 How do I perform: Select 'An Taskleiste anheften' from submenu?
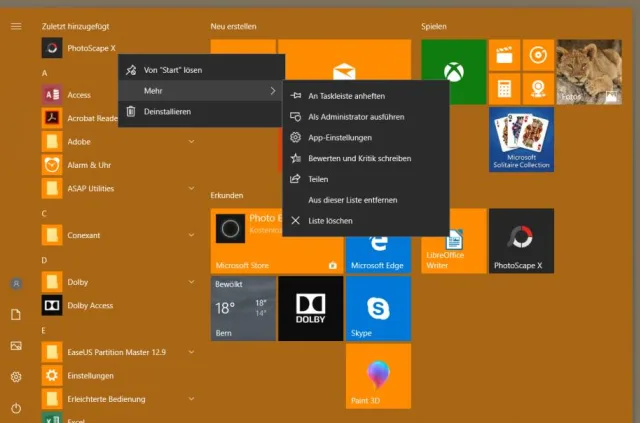click(x=346, y=96)
